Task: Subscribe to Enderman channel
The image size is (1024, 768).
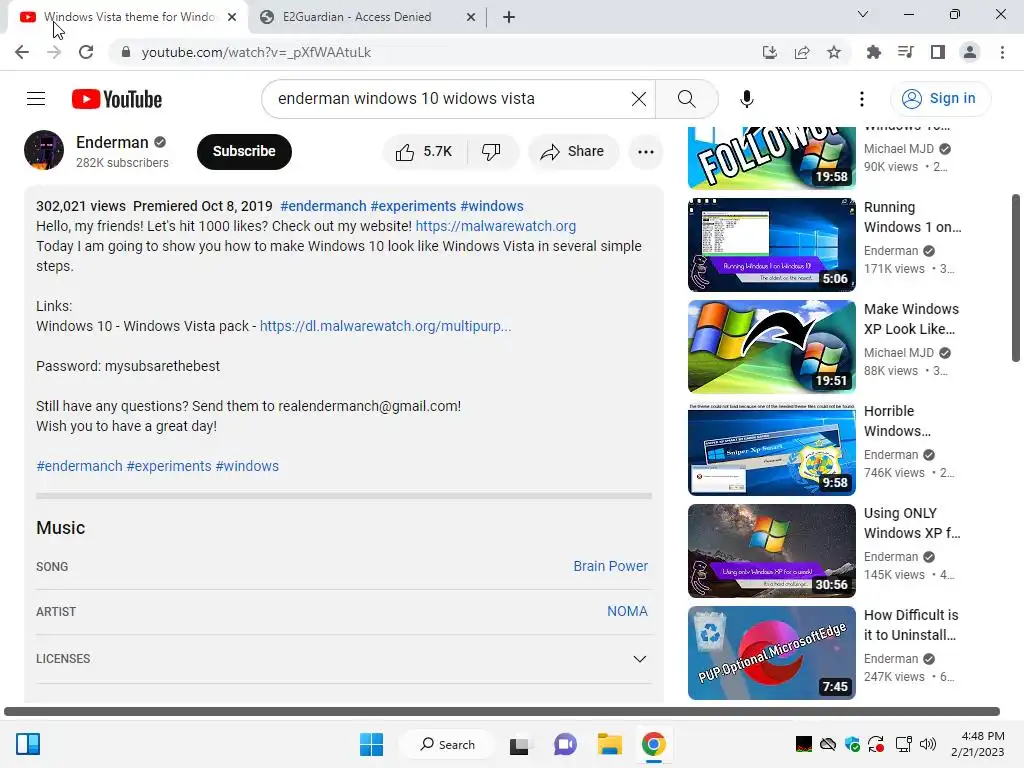Action: pyautogui.click(x=244, y=152)
